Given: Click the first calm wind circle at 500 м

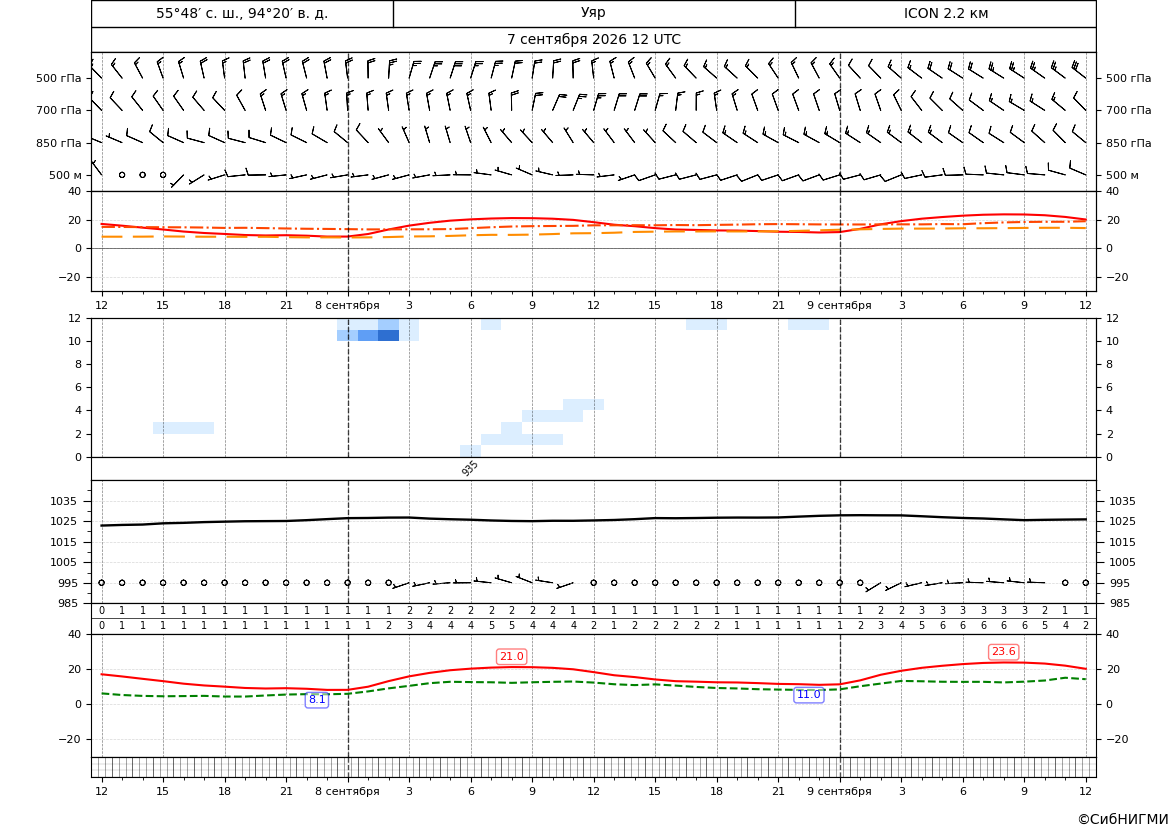Looking at the screenshot, I should click(x=122, y=175).
